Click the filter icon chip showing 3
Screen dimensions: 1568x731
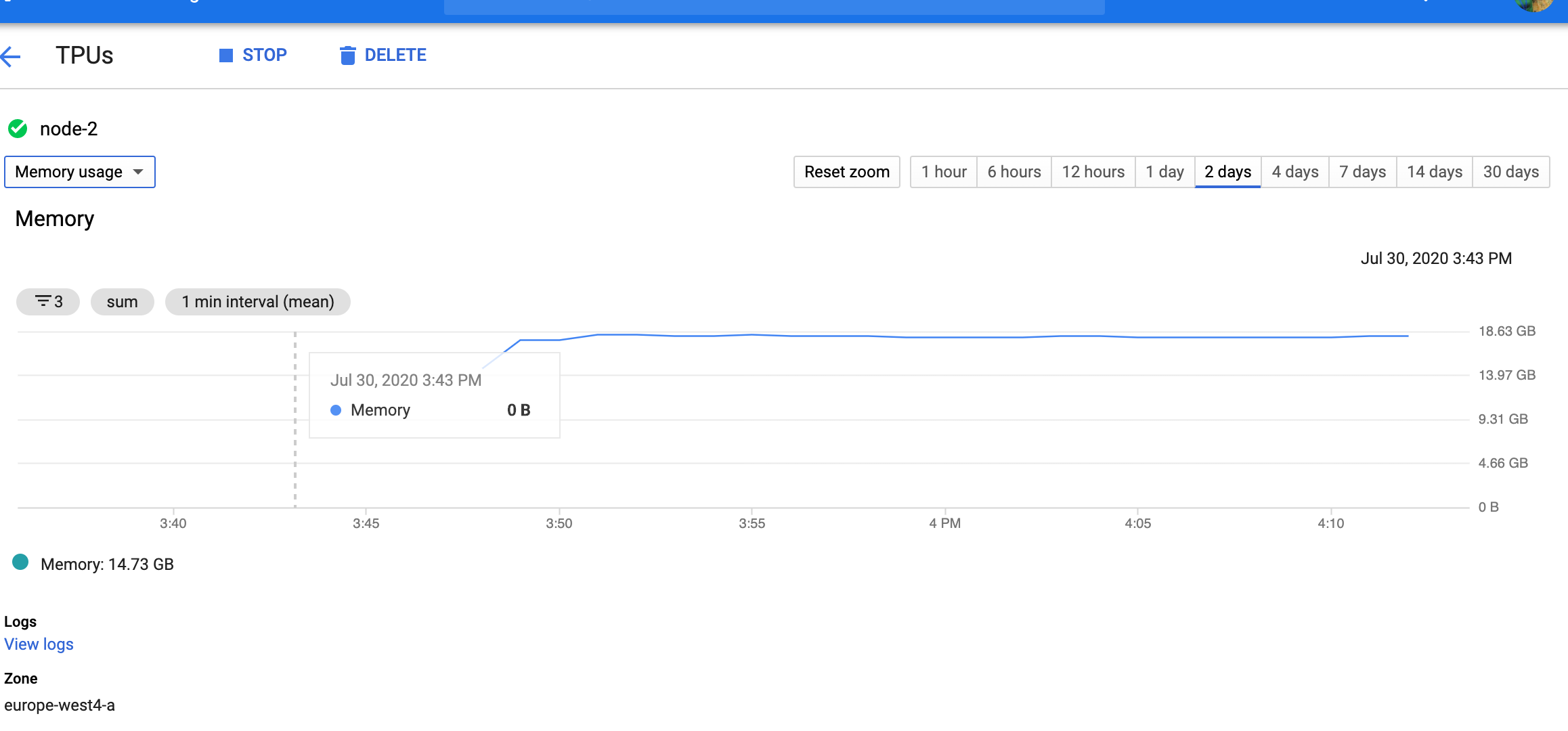click(48, 302)
